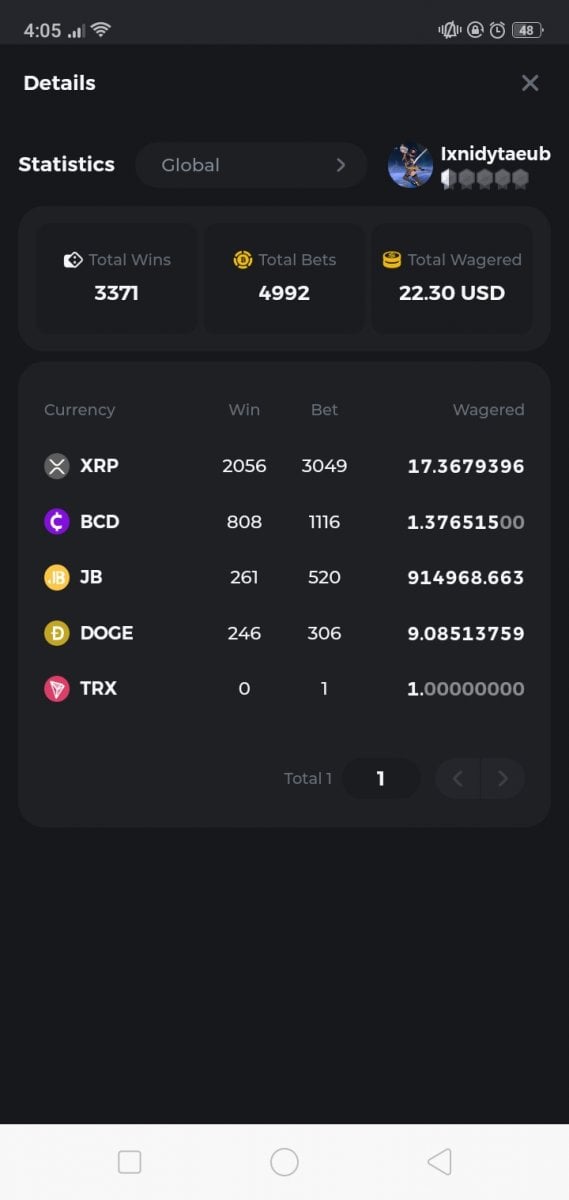Tap the TRX currency icon
The height and width of the screenshot is (1200, 569).
tap(57, 689)
